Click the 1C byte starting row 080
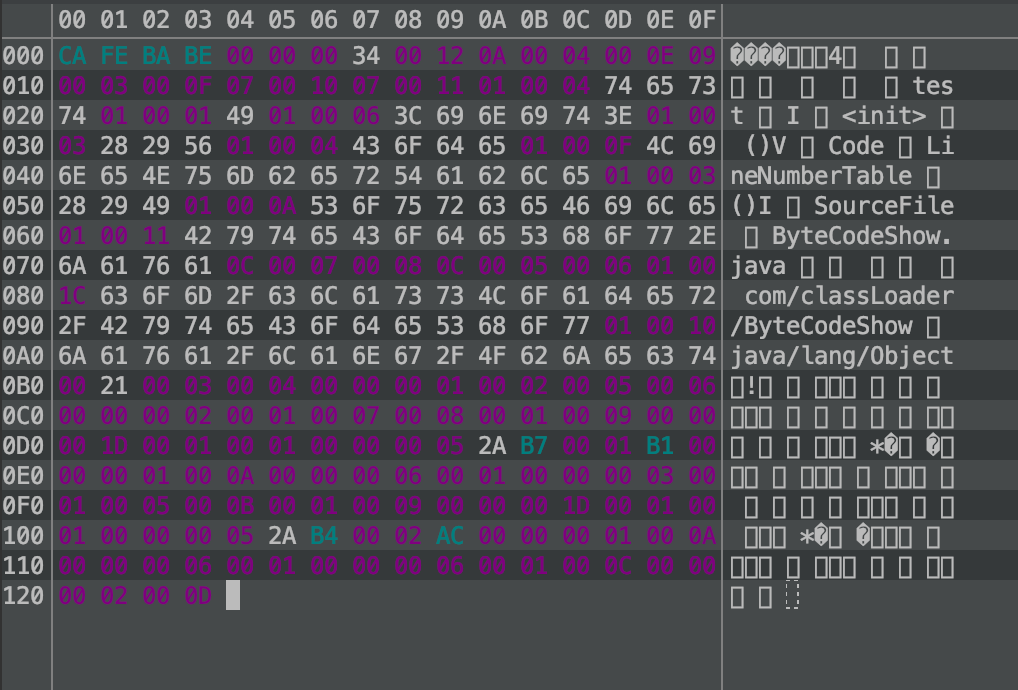 pyautogui.click(x=72, y=295)
